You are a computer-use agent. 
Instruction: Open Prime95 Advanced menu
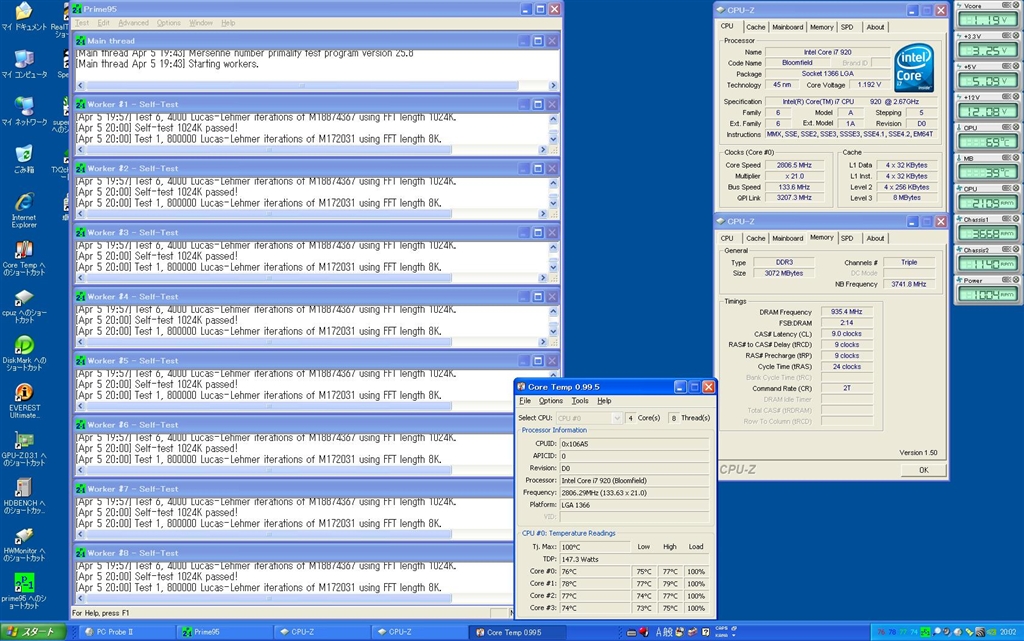133,23
